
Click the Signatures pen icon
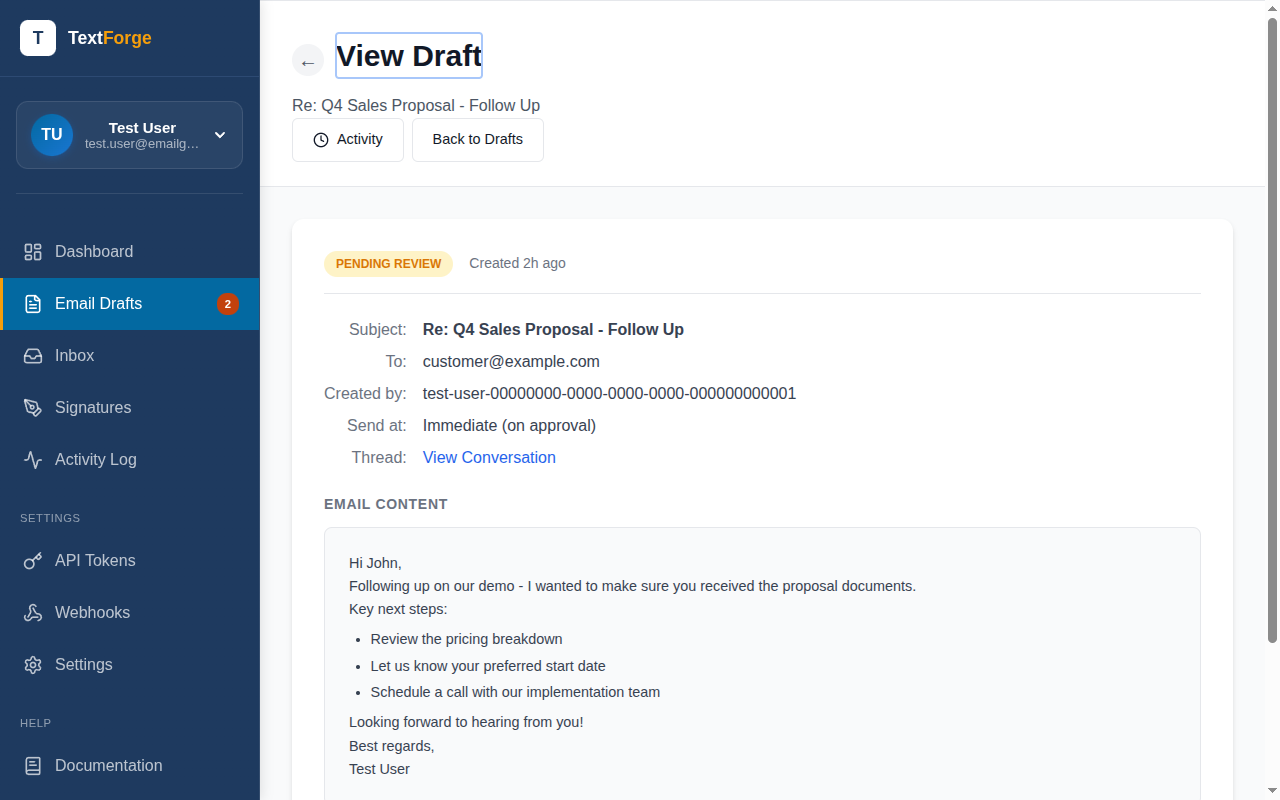coord(33,408)
